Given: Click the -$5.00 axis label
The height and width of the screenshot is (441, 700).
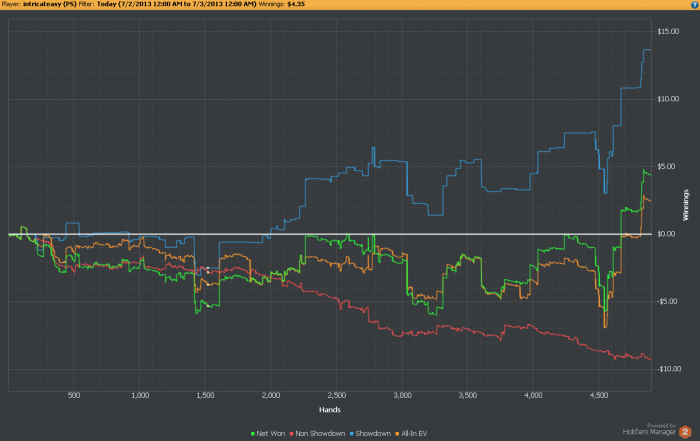Looking at the screenshot, I should pyautogui.click(x=667, y=301).
